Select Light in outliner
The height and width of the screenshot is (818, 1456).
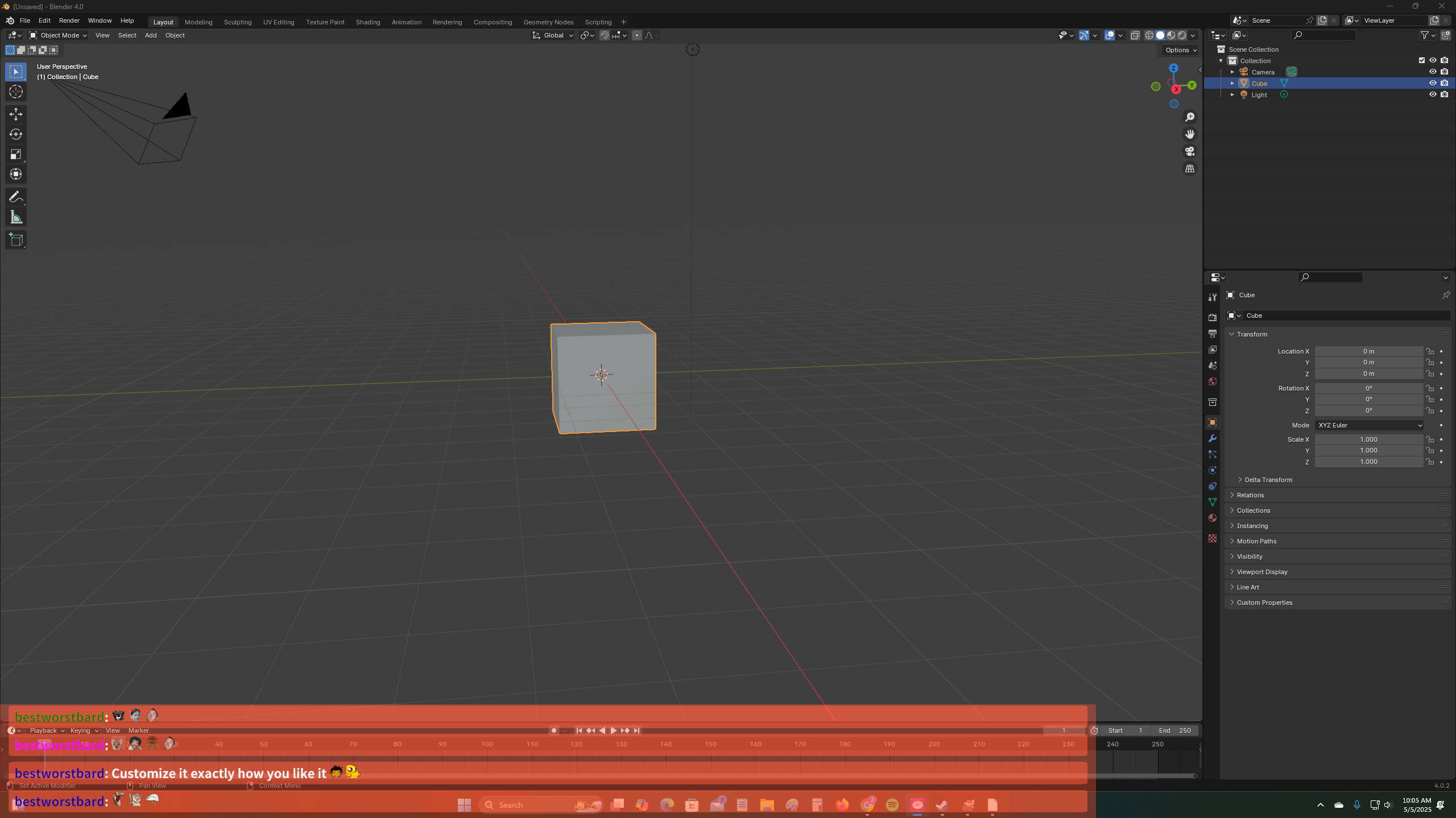1259,95
